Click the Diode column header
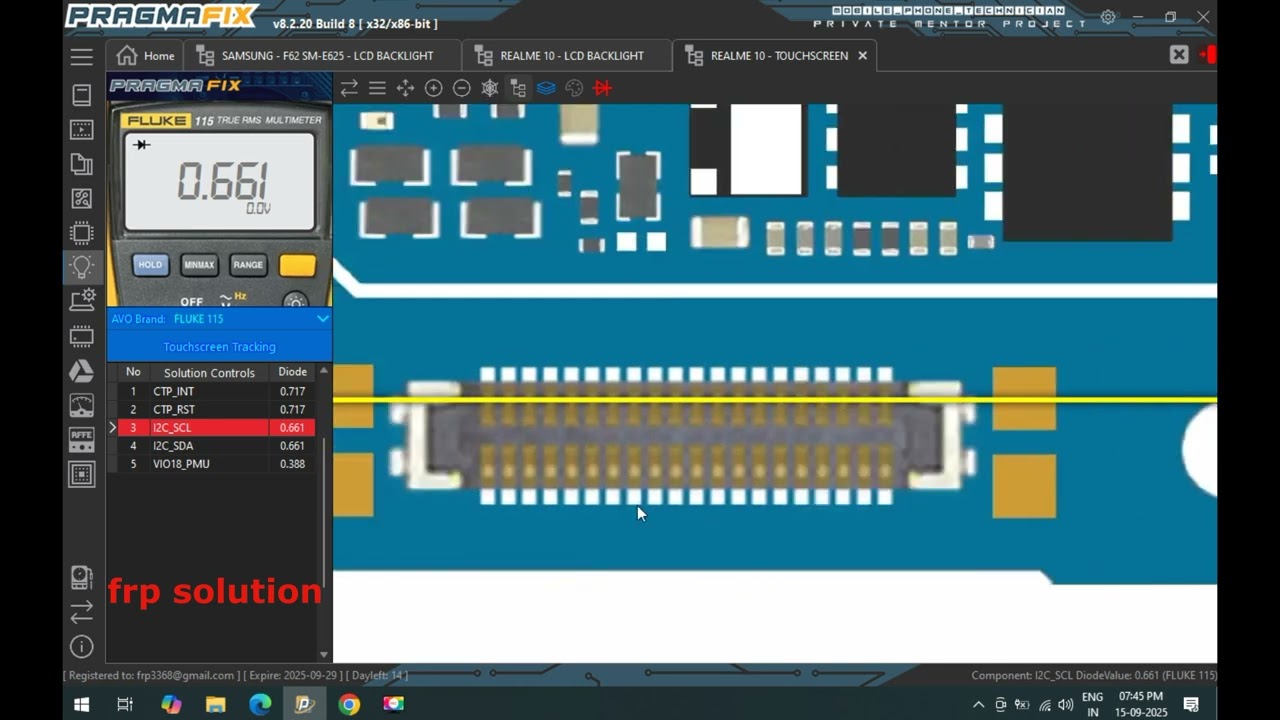This screenshot has width=1280, height=720. [292, 372]
